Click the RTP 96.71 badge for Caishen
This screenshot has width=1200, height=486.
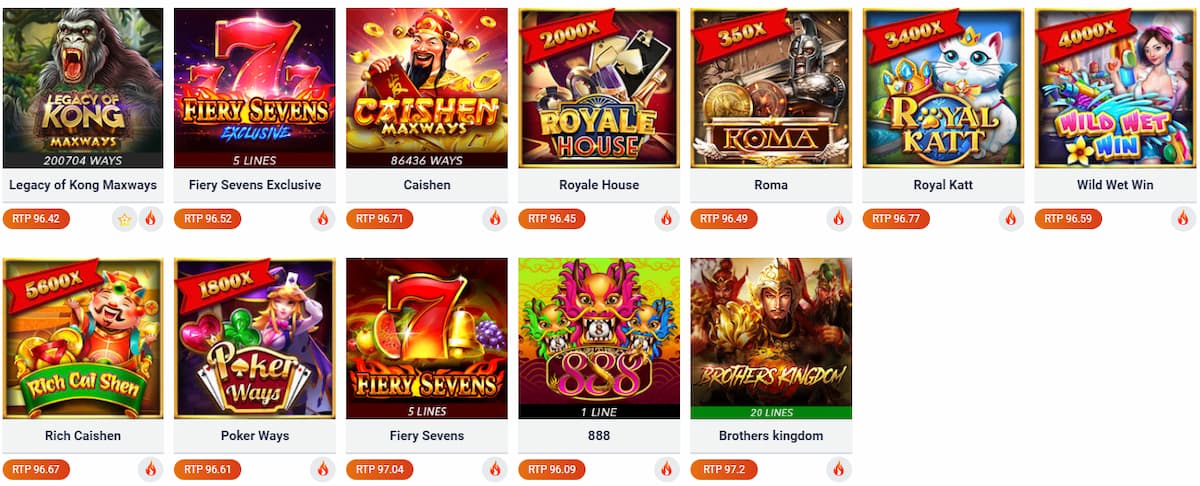[380, 218]
